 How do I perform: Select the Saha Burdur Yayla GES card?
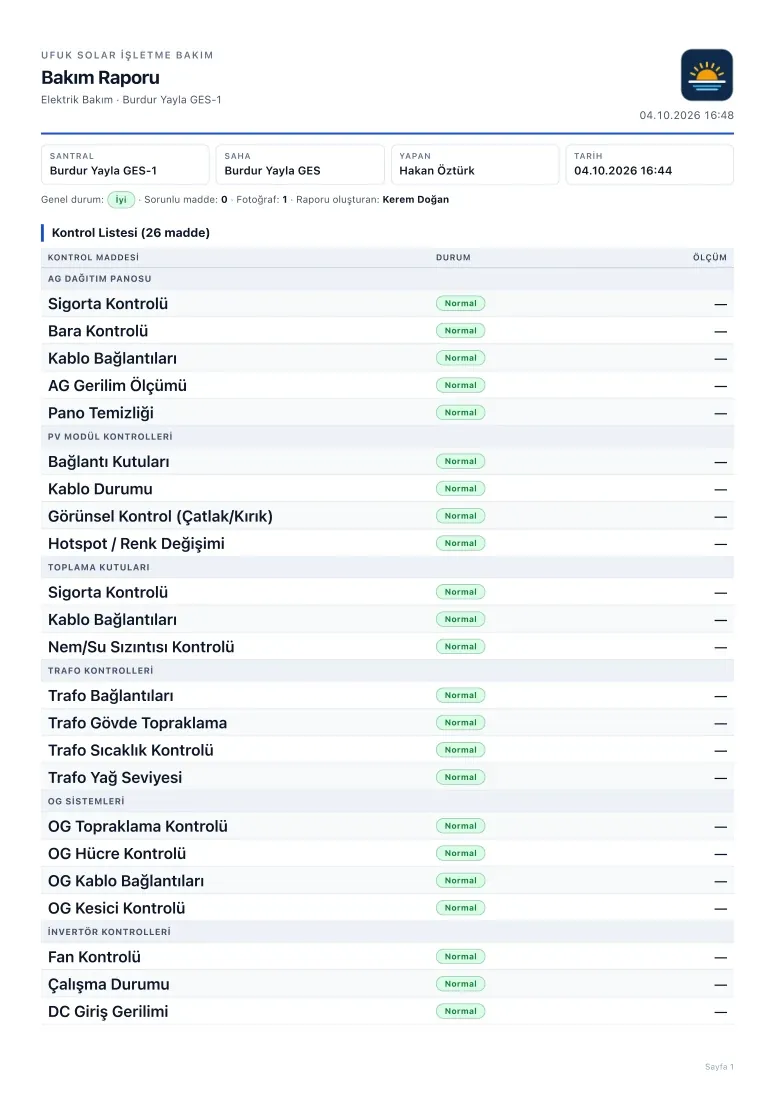pyautogui.click(x=300, y=164)
